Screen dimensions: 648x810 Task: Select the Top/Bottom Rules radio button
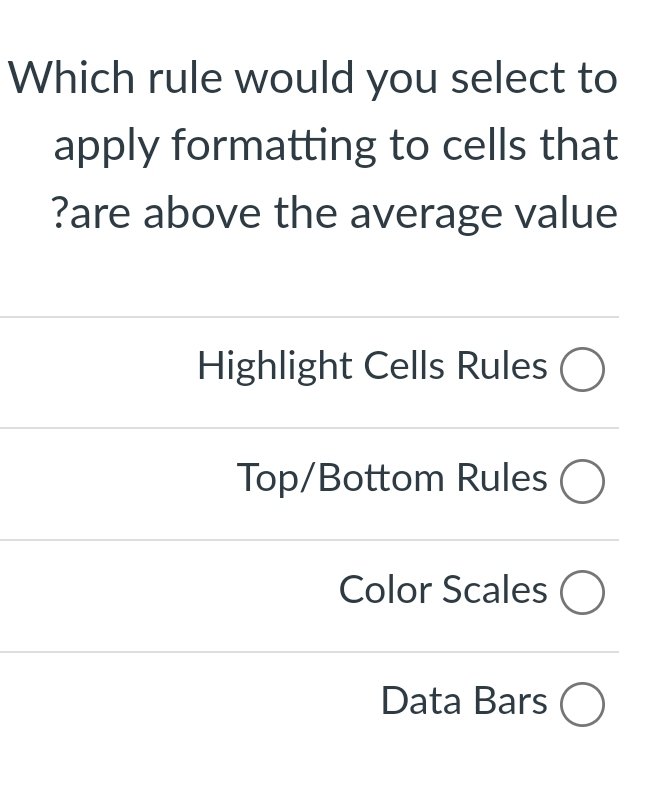pos(582,481)
